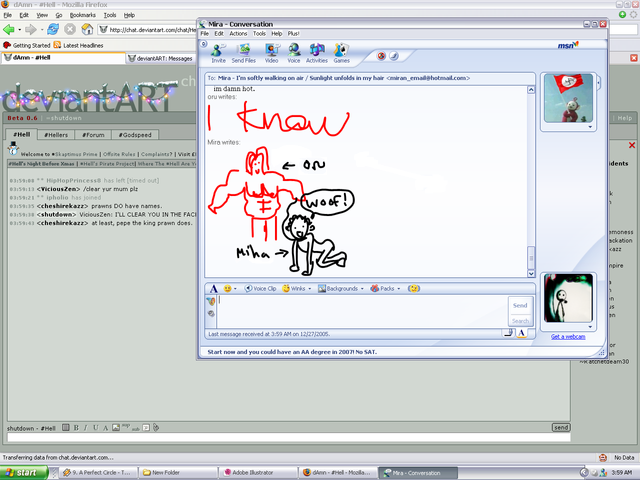Hide the display picture panel with the side arrow
The width and height of the screenshot is (640, 480).
tap(599, 83)
